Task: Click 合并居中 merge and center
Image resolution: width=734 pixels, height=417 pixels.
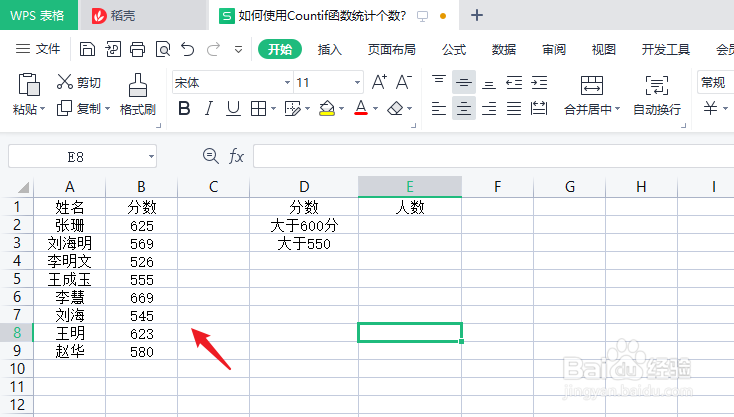Action: click(592, 95)
